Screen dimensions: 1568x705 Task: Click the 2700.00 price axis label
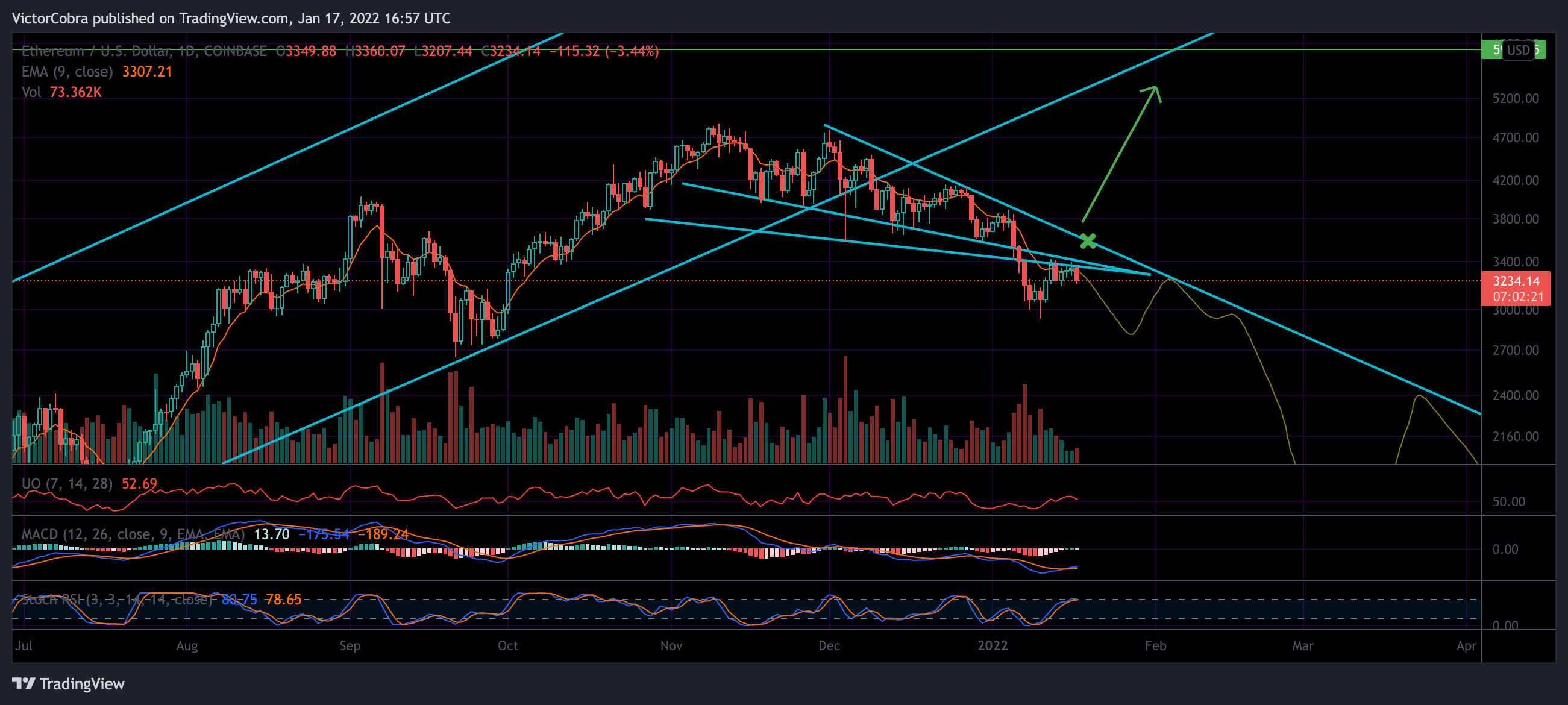(x=1515, y=350)
